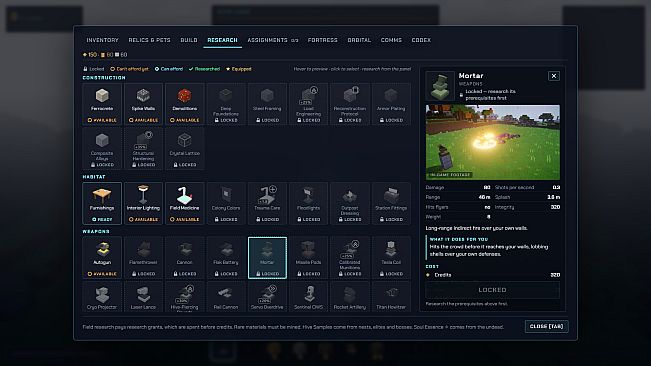Select the locked Tesla Coil card

point(391,258)
